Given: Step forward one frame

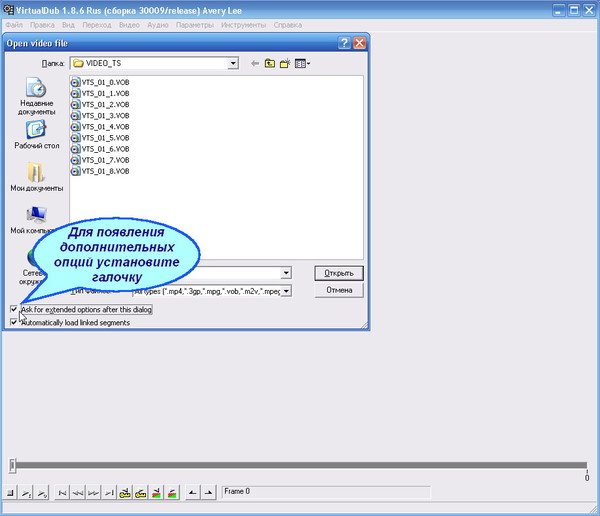Looking at the screenshot, I should pos(93,493).
